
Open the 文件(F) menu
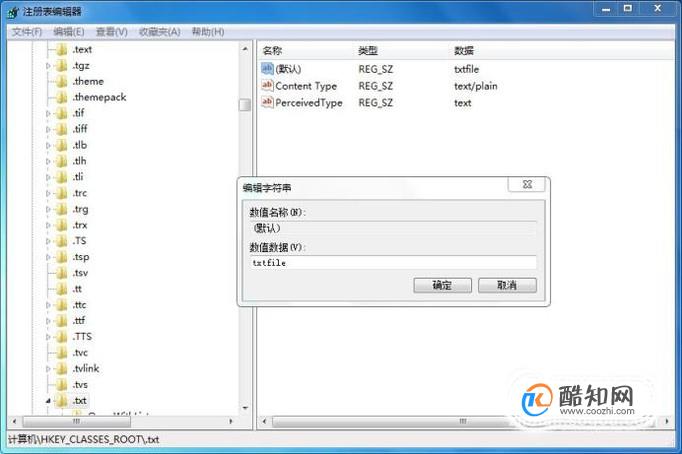pyautogui.click(x=27, y=32)
